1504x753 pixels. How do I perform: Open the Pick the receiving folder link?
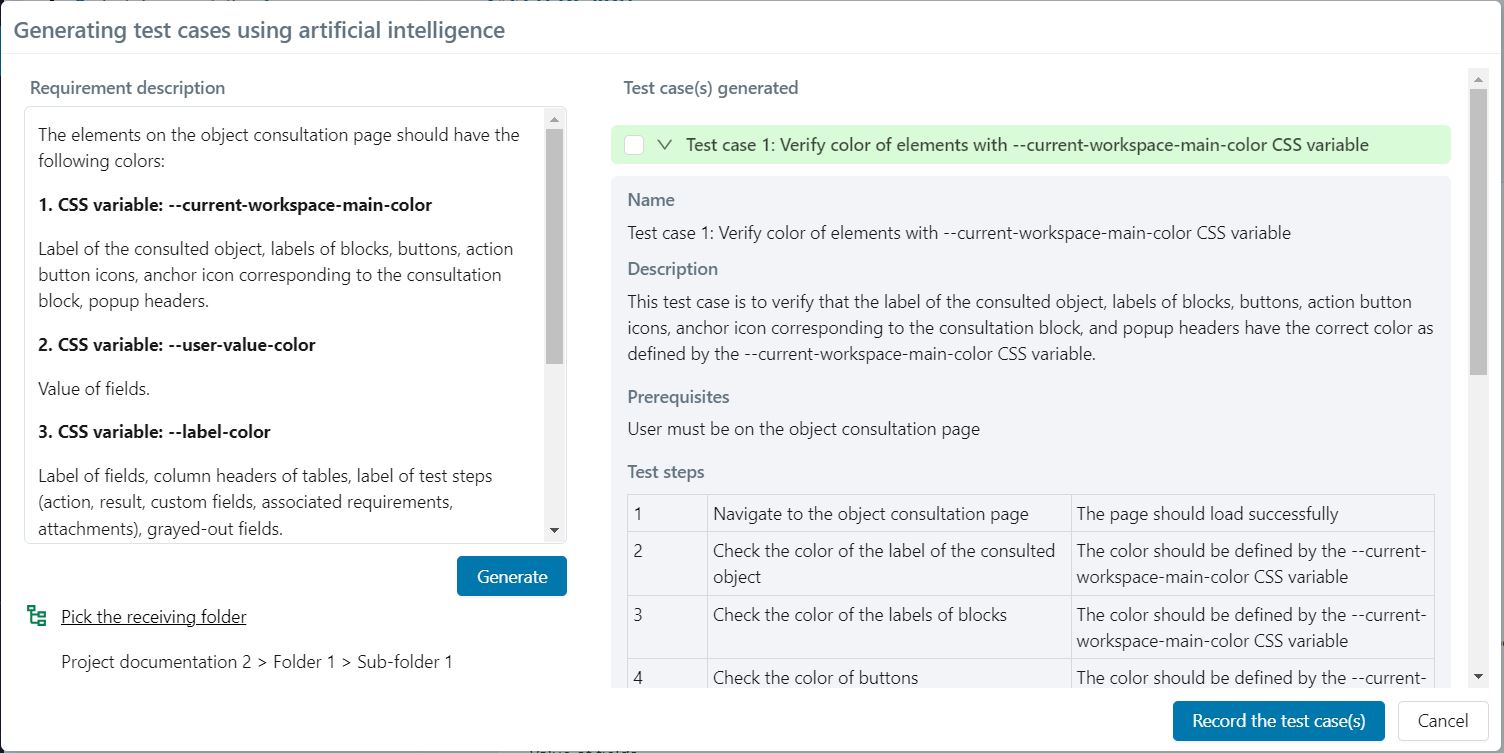[x=153, y=616]
